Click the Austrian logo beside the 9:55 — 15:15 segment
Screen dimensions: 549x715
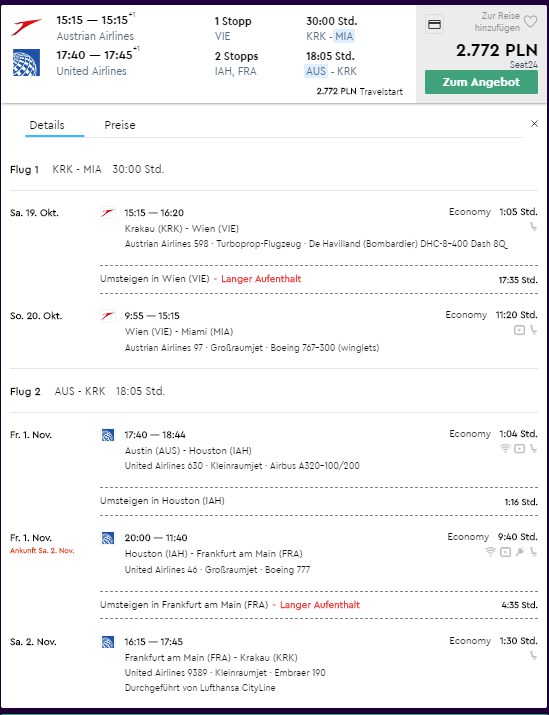point(108,316)
